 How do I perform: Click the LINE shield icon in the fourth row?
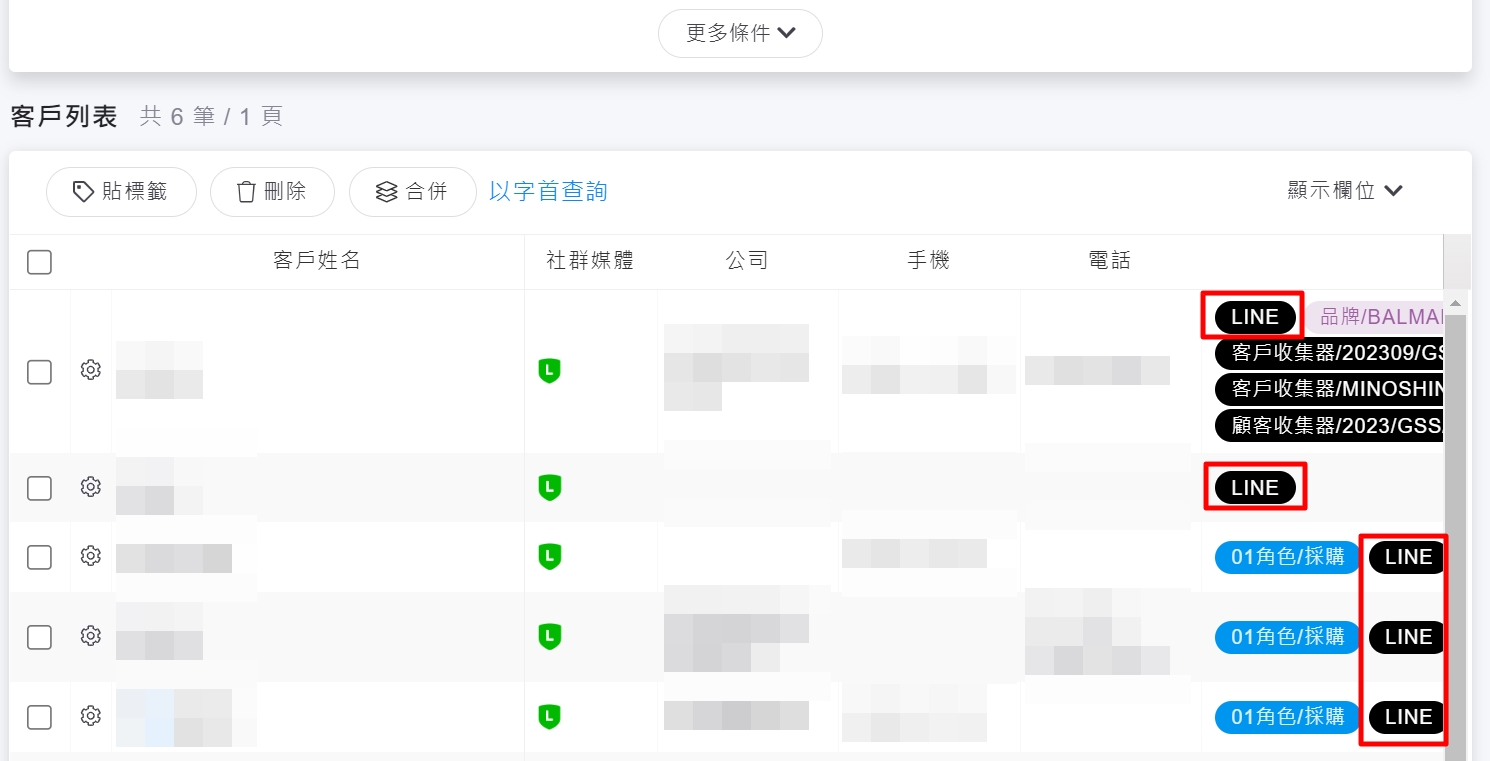[x=549, y=636]
